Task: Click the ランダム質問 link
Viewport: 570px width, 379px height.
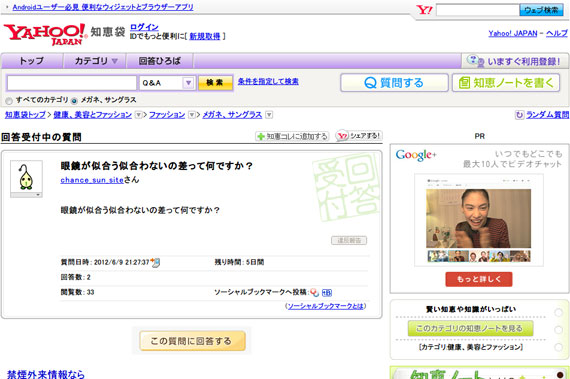Action: (x=547, y=115)
